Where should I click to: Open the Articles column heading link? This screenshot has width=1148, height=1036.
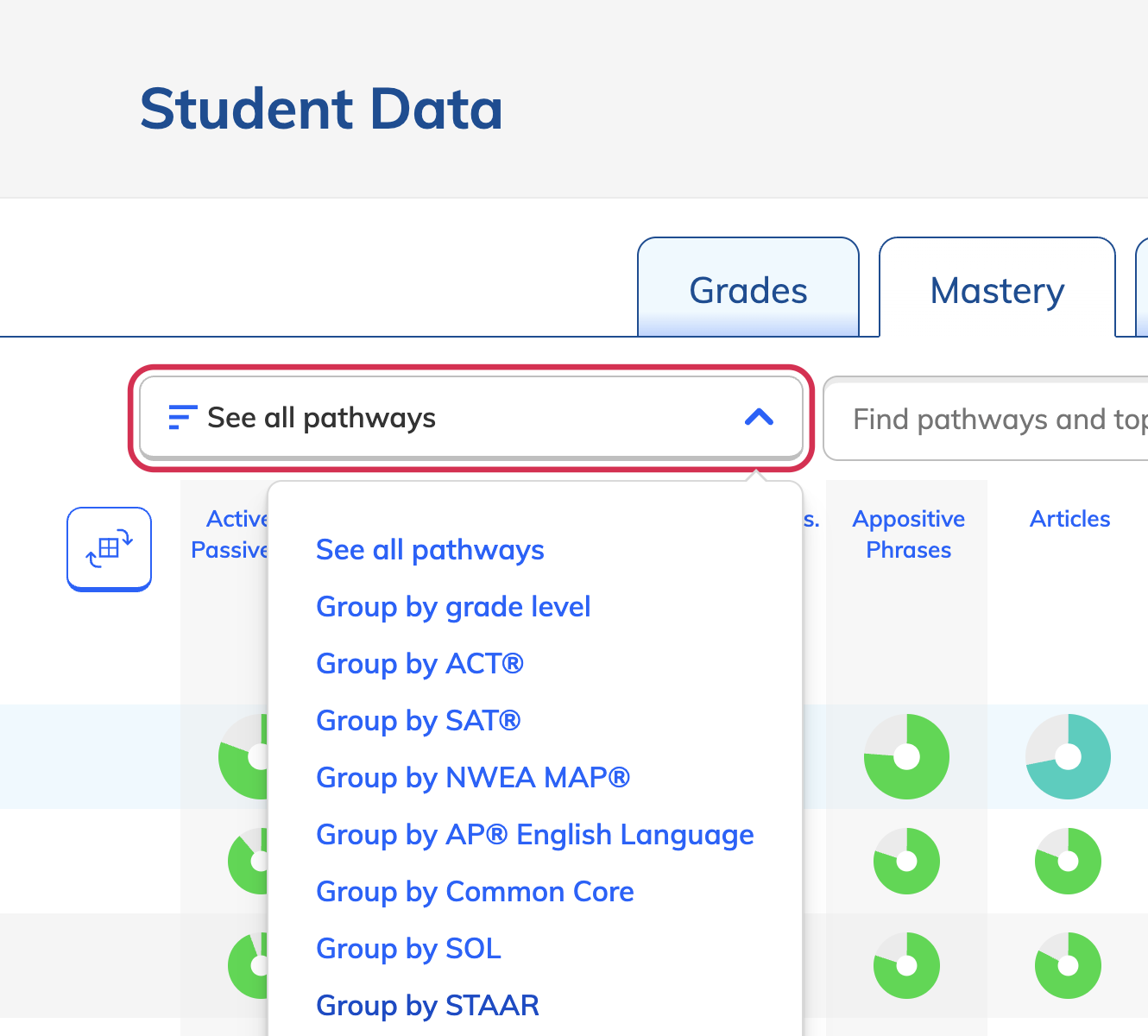point(1069,519)
